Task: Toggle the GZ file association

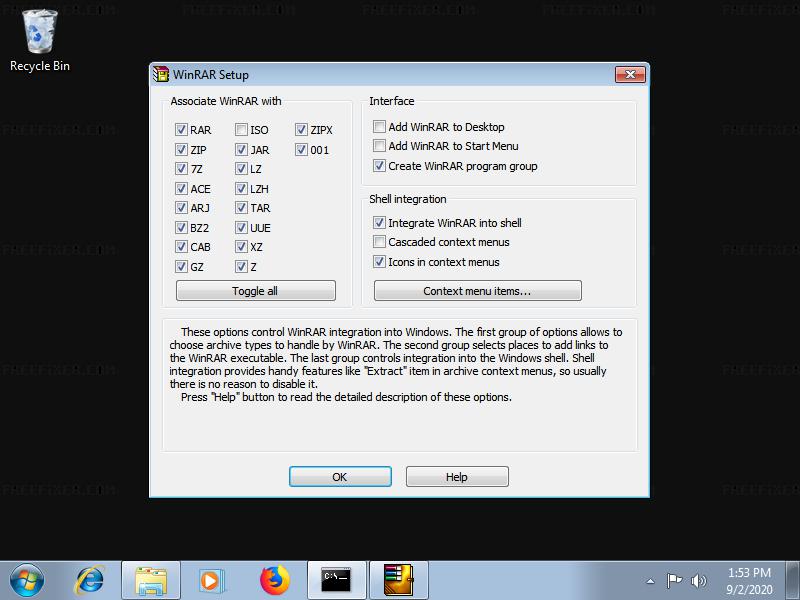Action: [181, 266]
